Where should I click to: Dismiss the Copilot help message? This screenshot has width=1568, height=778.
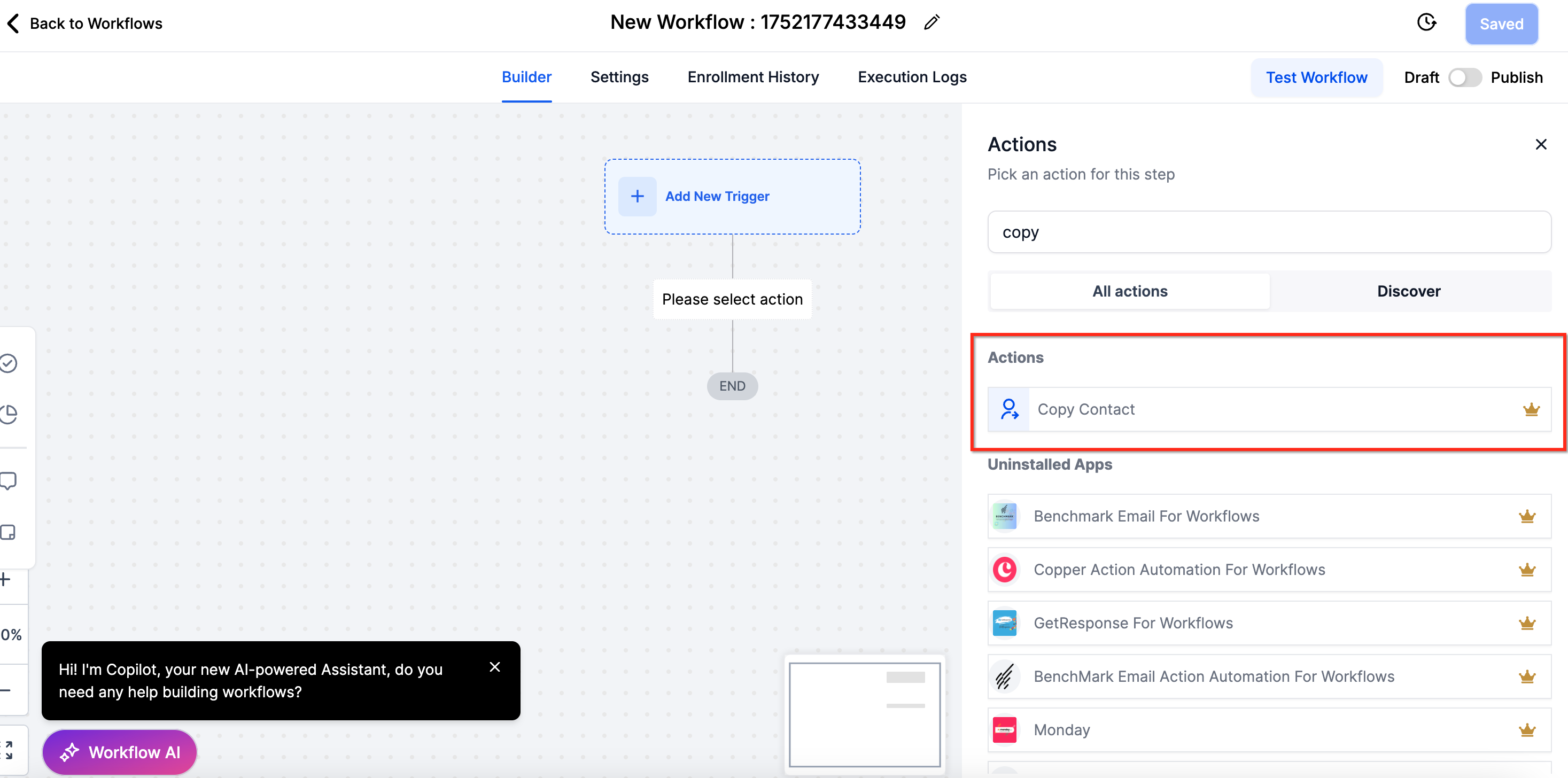point(494,667)
